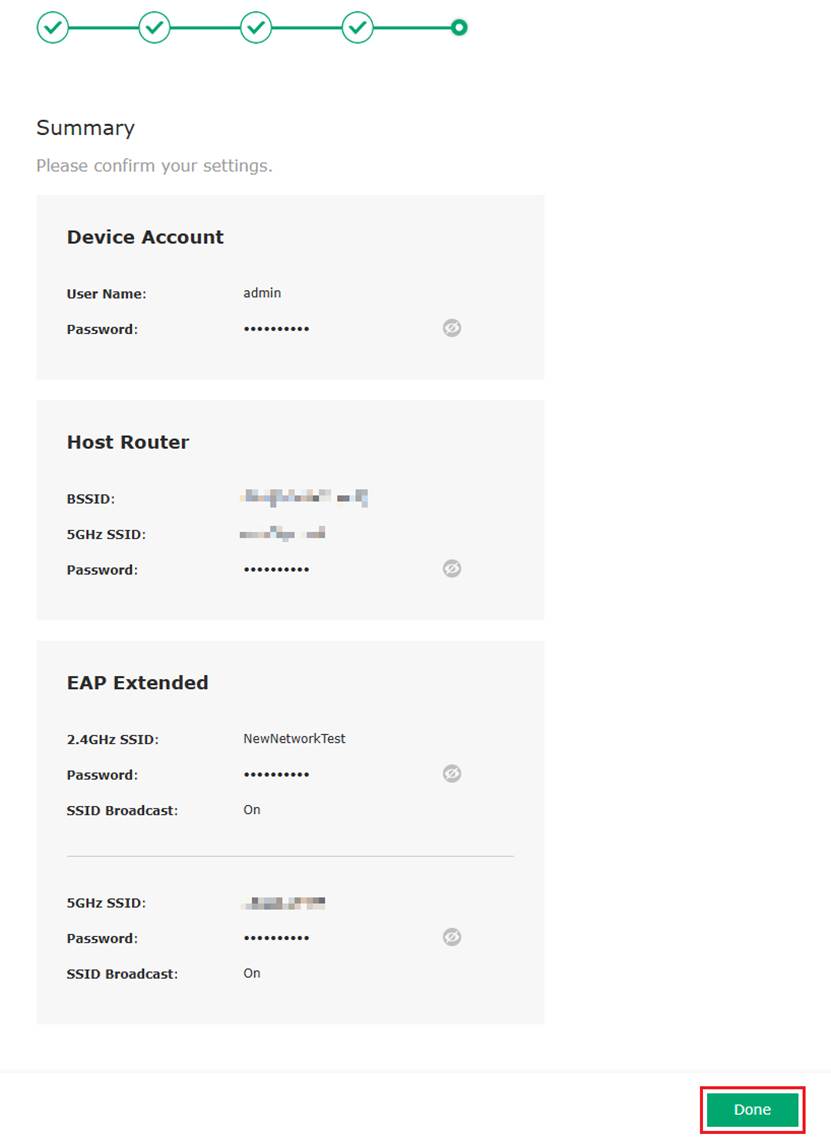Click the blurred BSSID value field
Screen dimensions: 831x1137
click(304, 497)
